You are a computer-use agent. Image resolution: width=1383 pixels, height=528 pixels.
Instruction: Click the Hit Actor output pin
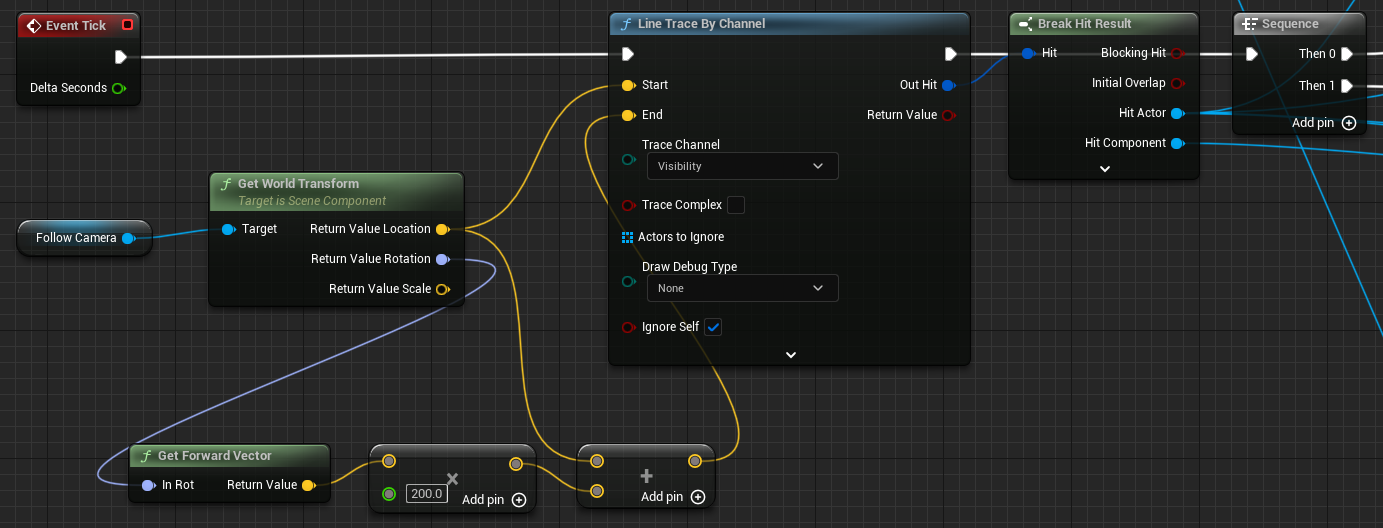click(1177, 113)
